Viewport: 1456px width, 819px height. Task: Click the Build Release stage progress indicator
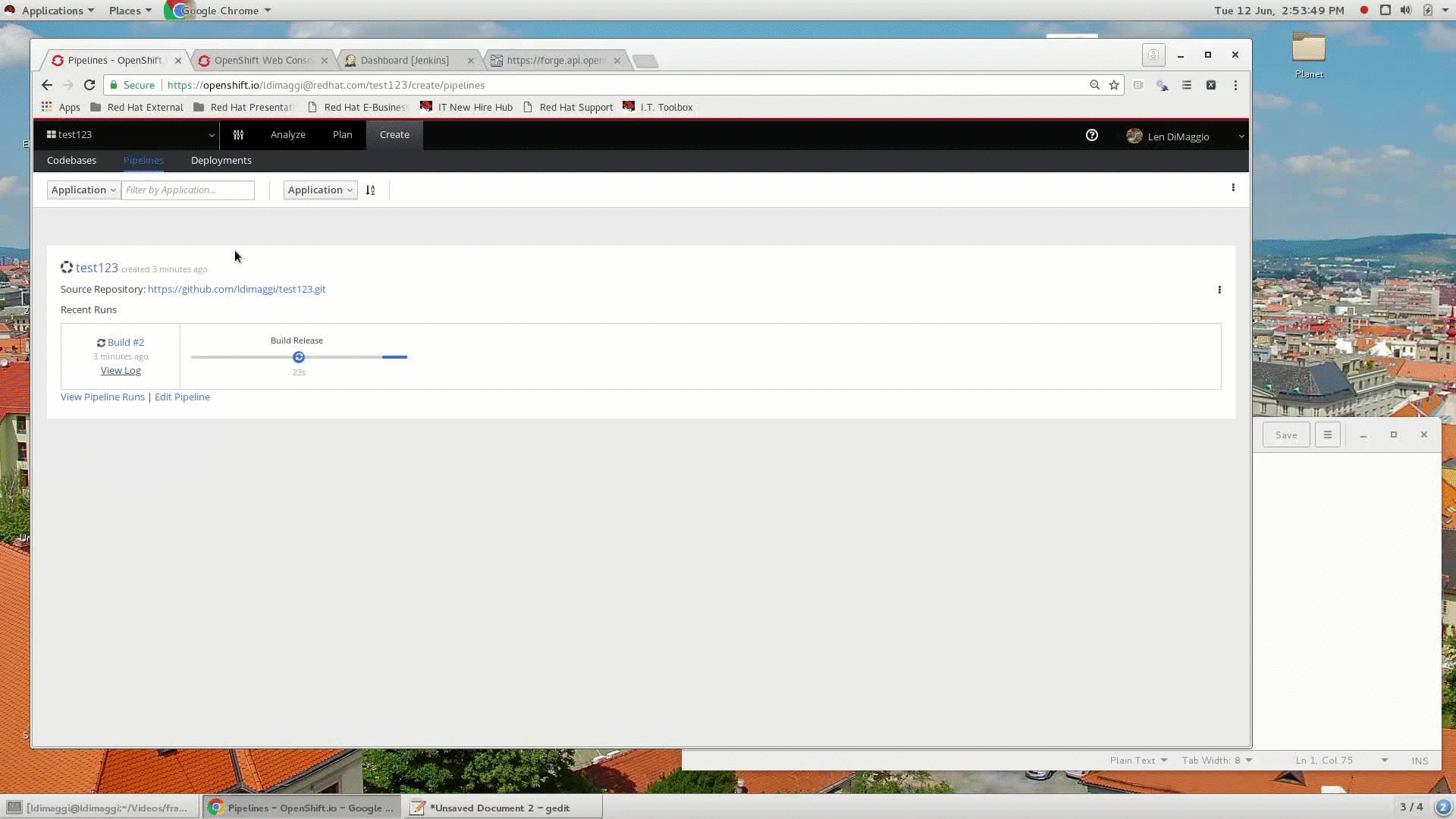(x=299, y=357)
